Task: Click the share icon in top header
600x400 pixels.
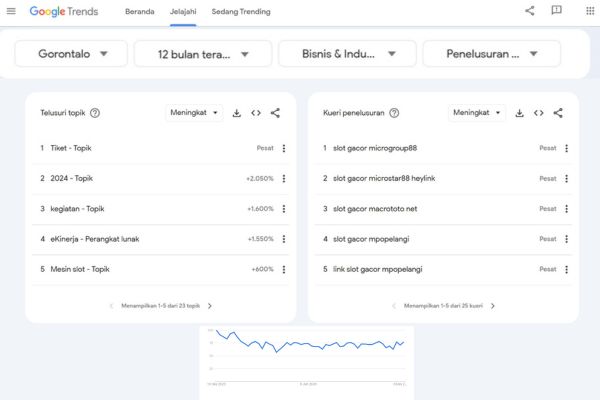Action: [529, 11]
